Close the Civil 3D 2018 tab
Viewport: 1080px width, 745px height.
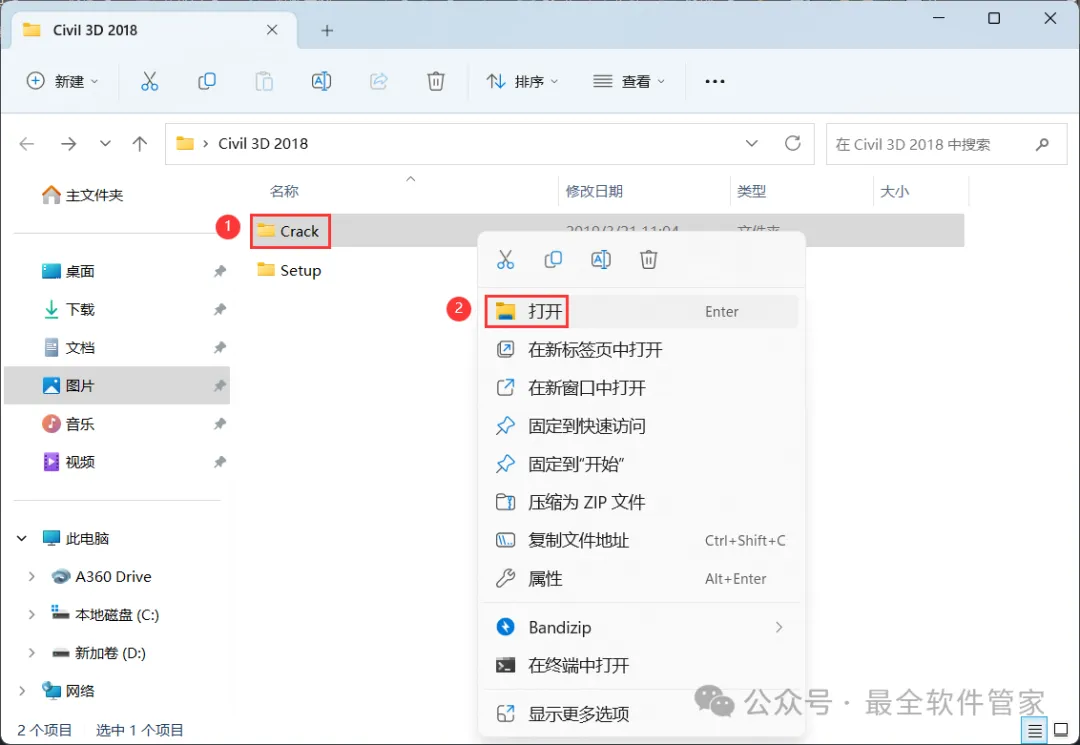(x=272, y=30)
